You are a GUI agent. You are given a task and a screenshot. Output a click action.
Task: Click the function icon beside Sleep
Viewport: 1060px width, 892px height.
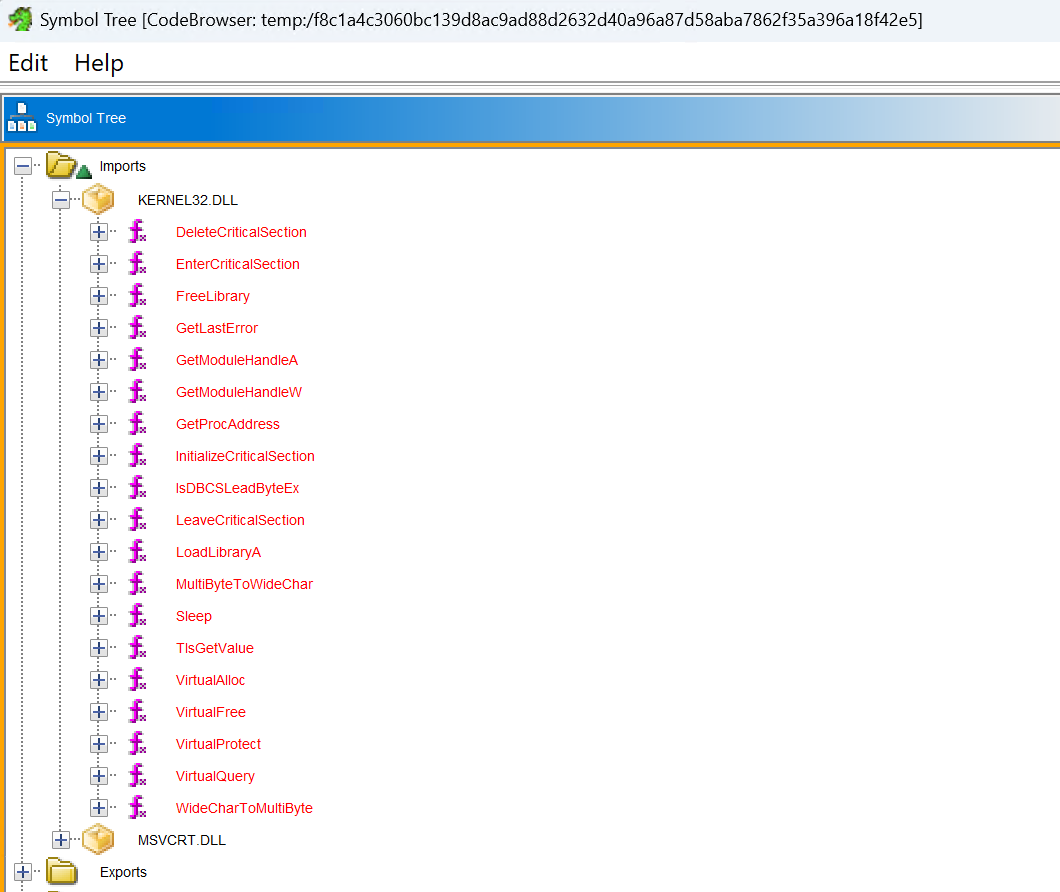pyautogui.click(x=137, y=616)
